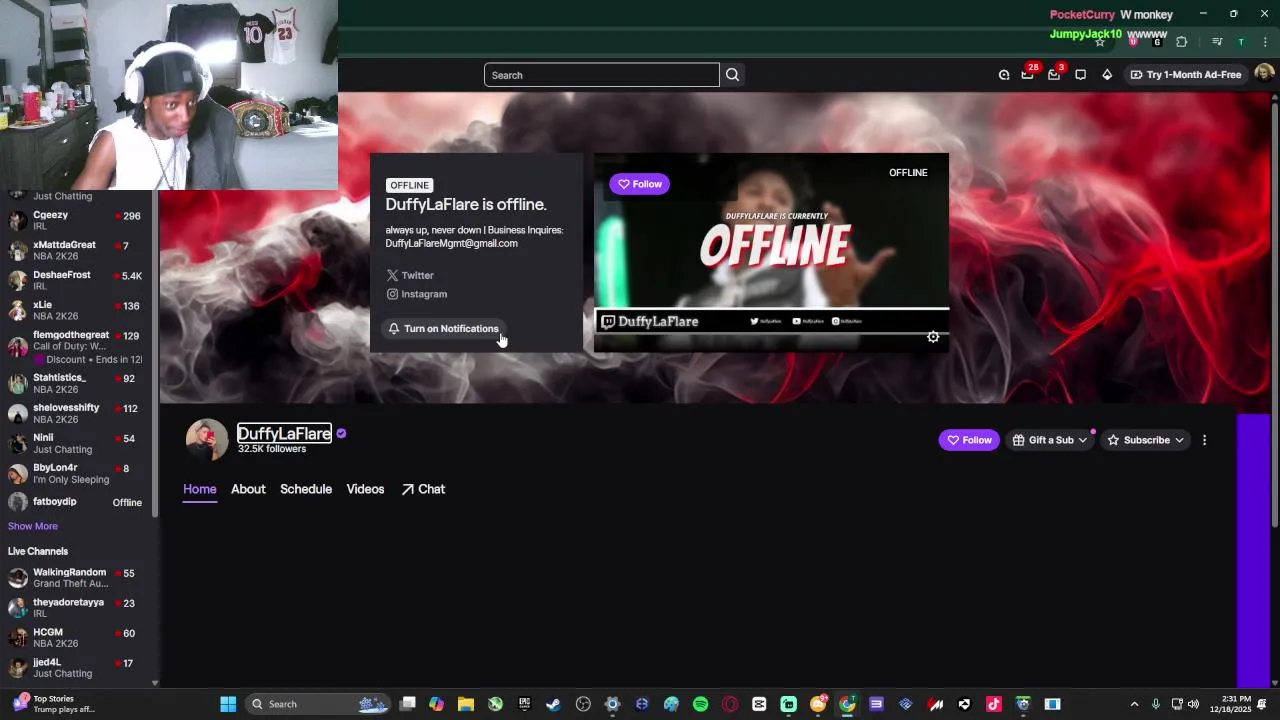
Task: Click the verified badge next to DuffyLaFlare
Action: click(x=341, y=434)
